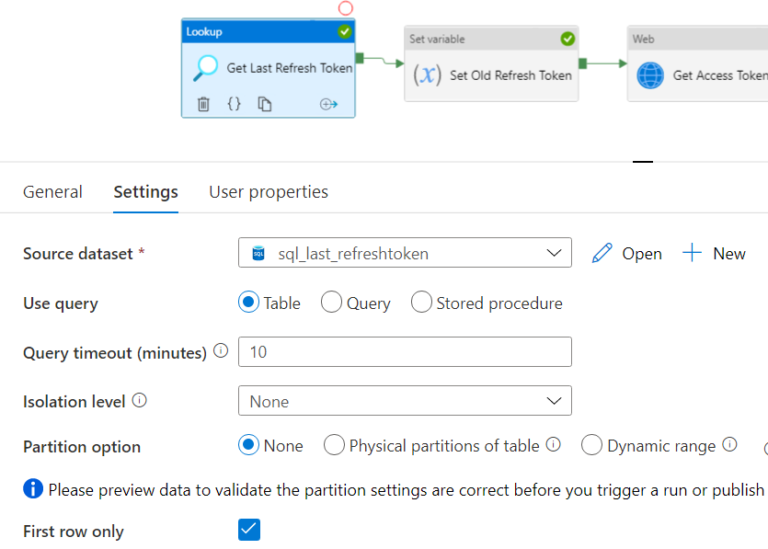The width and height of the screenshot is (768, 549).
Task: Choose Dynamic range partition option
Action: click(592, 445)
